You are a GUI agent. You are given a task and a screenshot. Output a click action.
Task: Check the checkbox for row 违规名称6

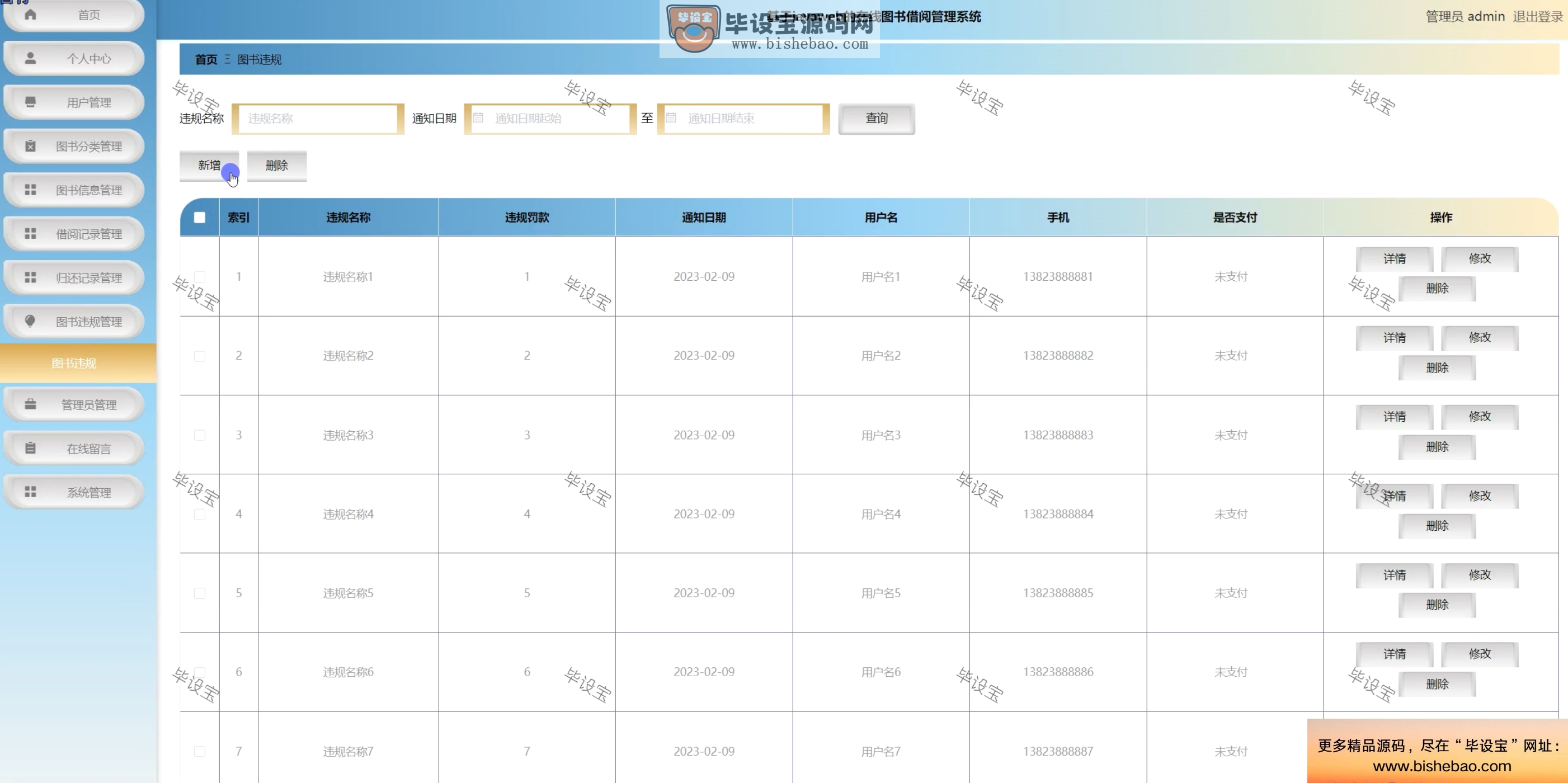pyautogui.click(x=200, y=672)
